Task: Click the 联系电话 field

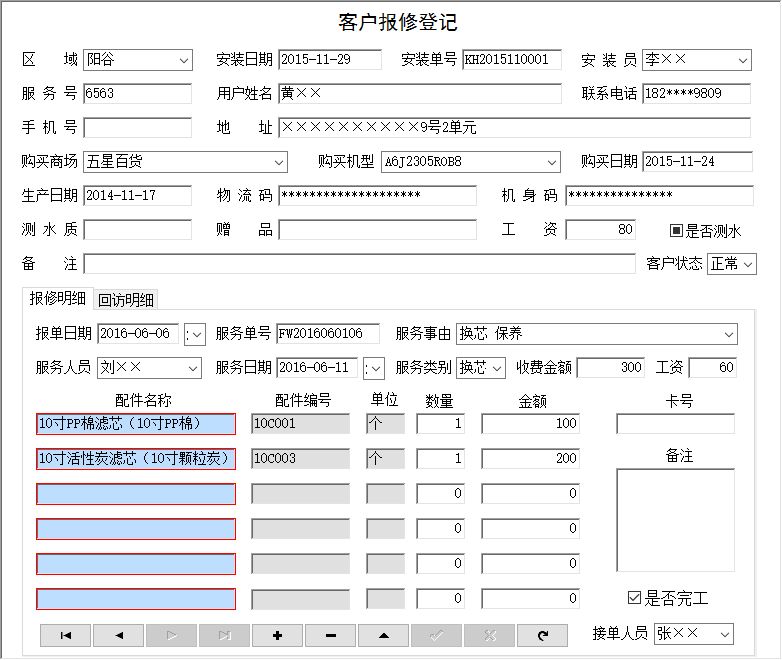Action: coord(697,93)
